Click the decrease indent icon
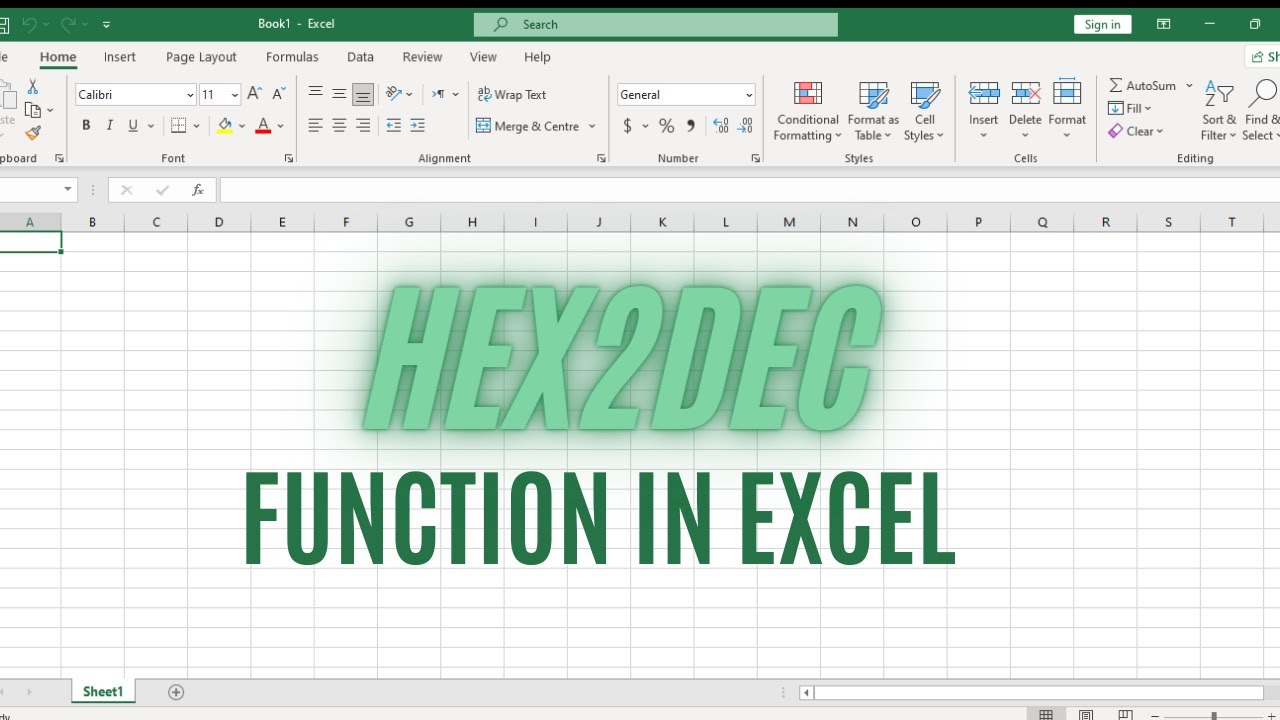 tap(394, 126)
